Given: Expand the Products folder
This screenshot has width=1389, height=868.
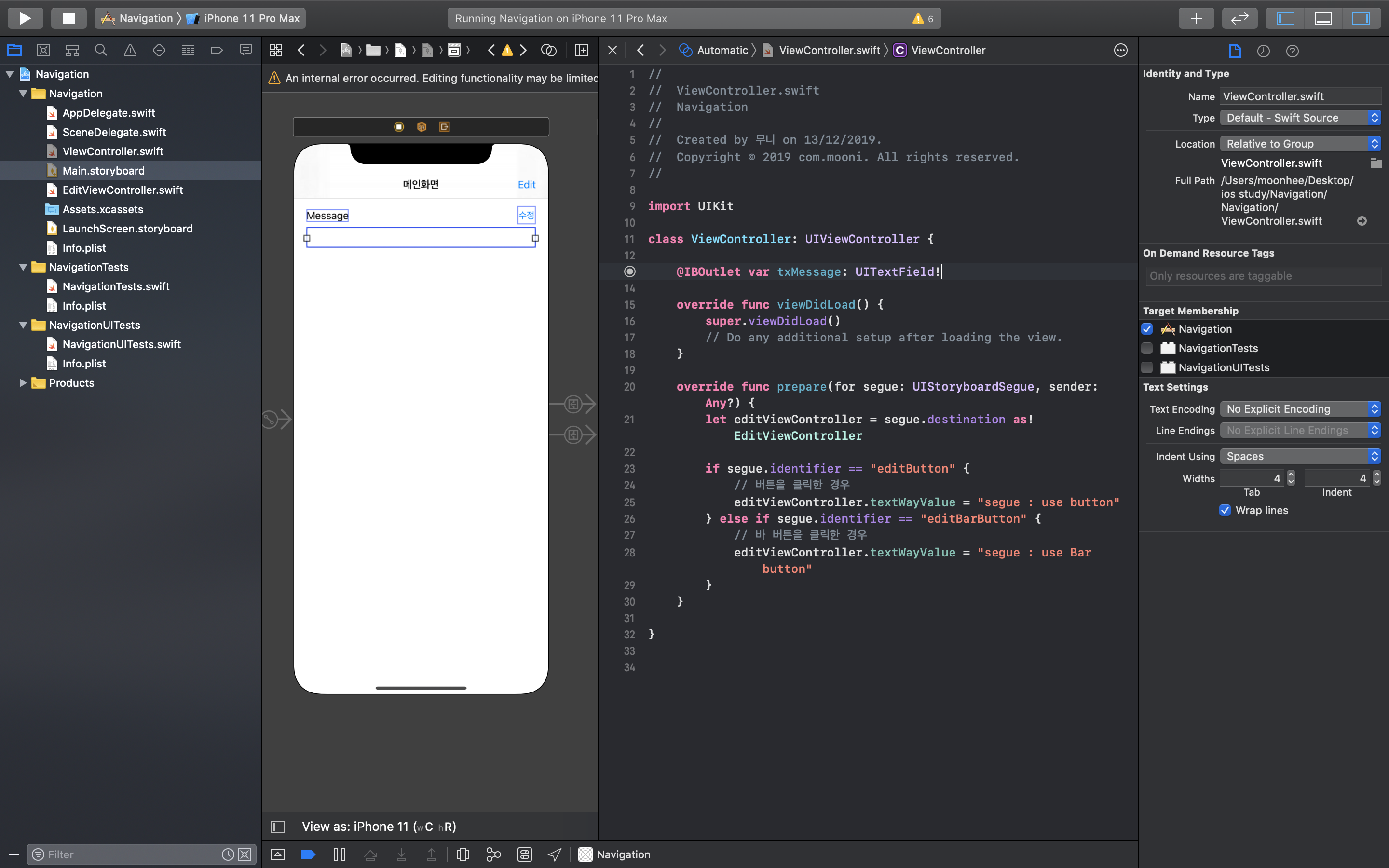Looking at the screenshot, I should (23, 383).
